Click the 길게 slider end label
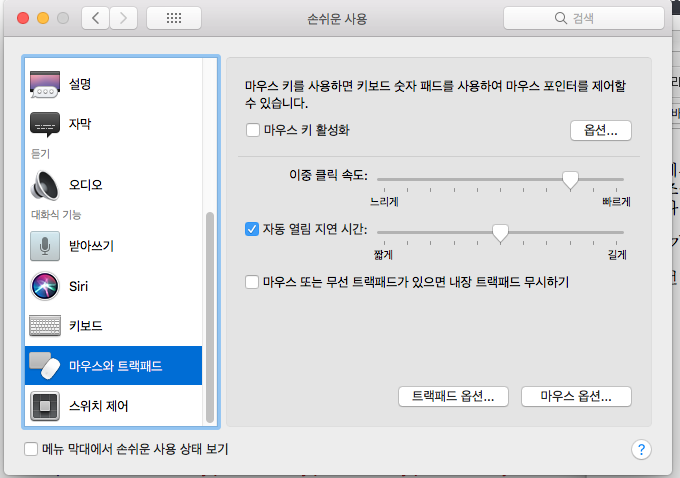Screen dimensions: 680x478 617,255
